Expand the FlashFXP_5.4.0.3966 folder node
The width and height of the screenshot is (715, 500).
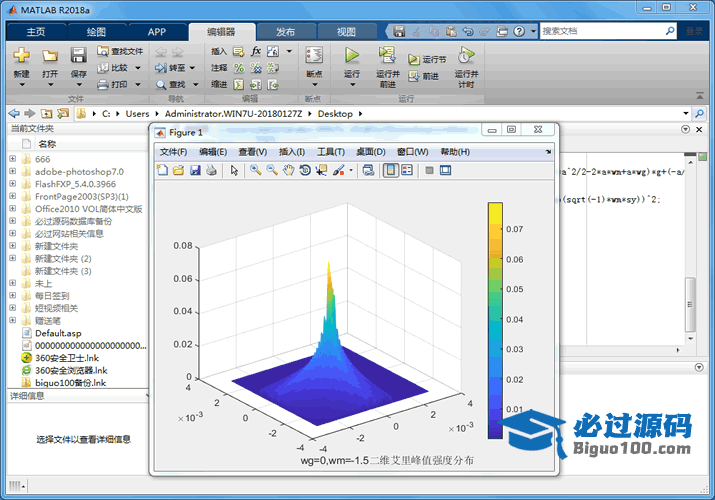coord(13,184)
